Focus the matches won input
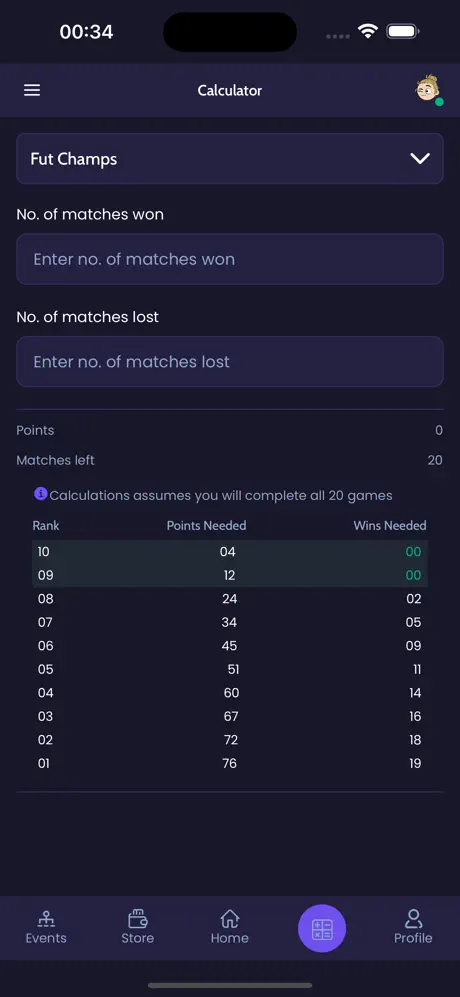 230,259
